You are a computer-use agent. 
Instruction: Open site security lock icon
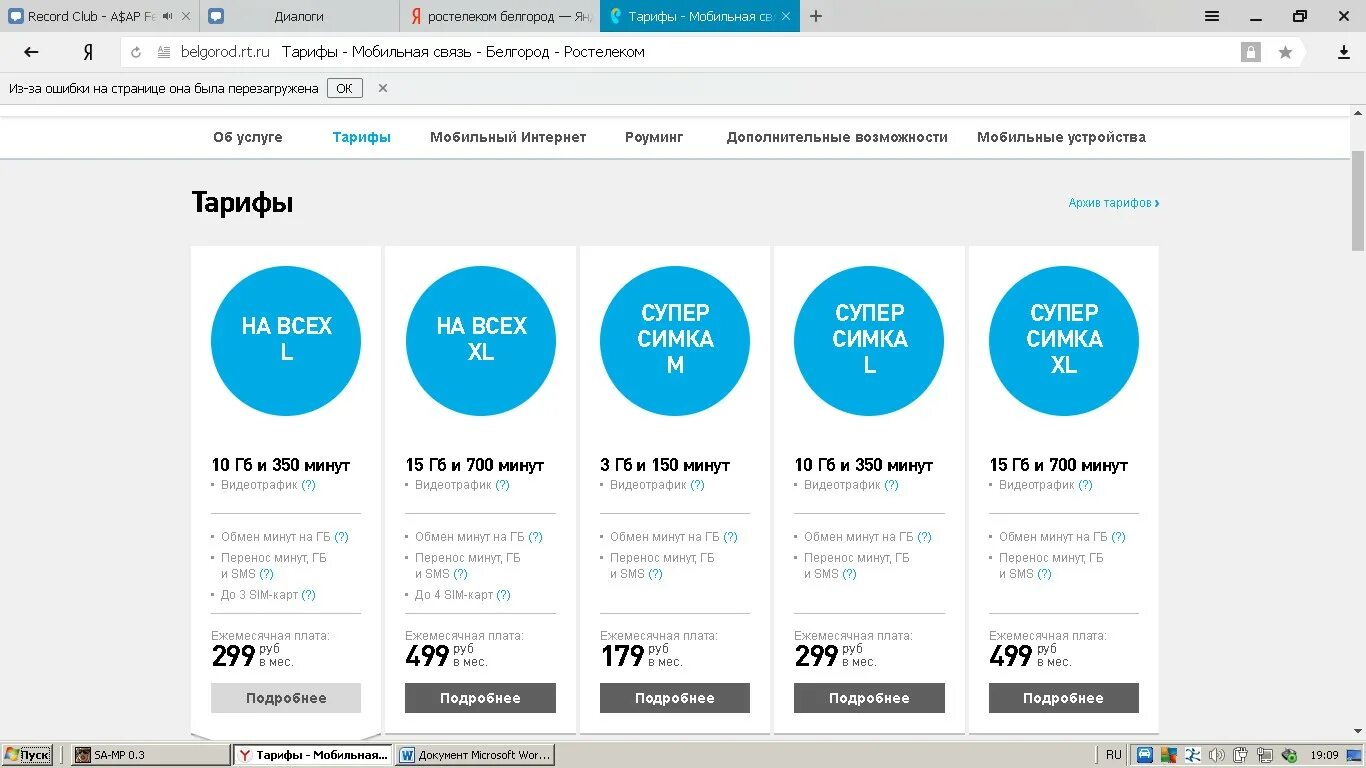(x=1250, y=53)
